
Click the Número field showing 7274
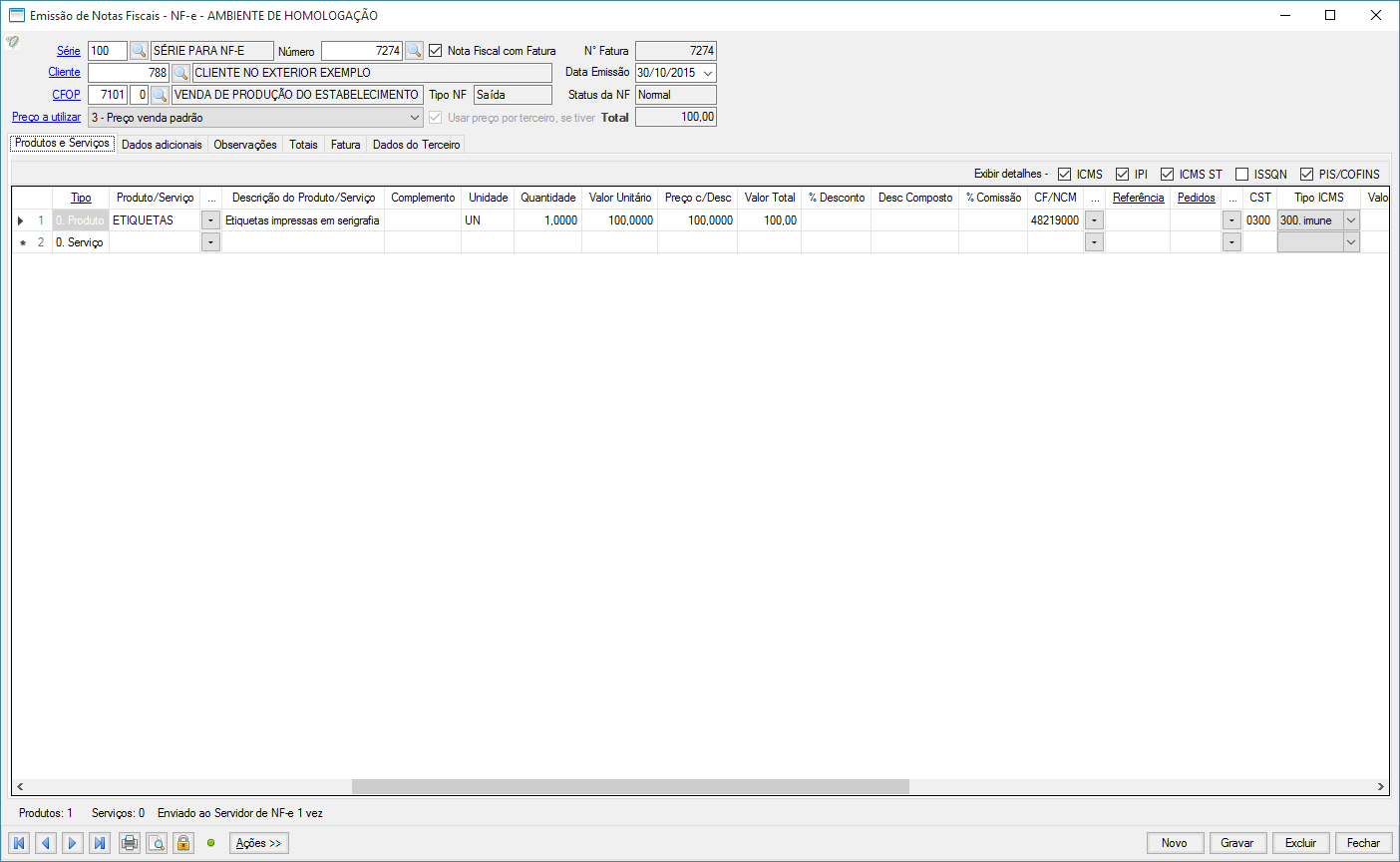pyautogui.click(x=362, y=51)
